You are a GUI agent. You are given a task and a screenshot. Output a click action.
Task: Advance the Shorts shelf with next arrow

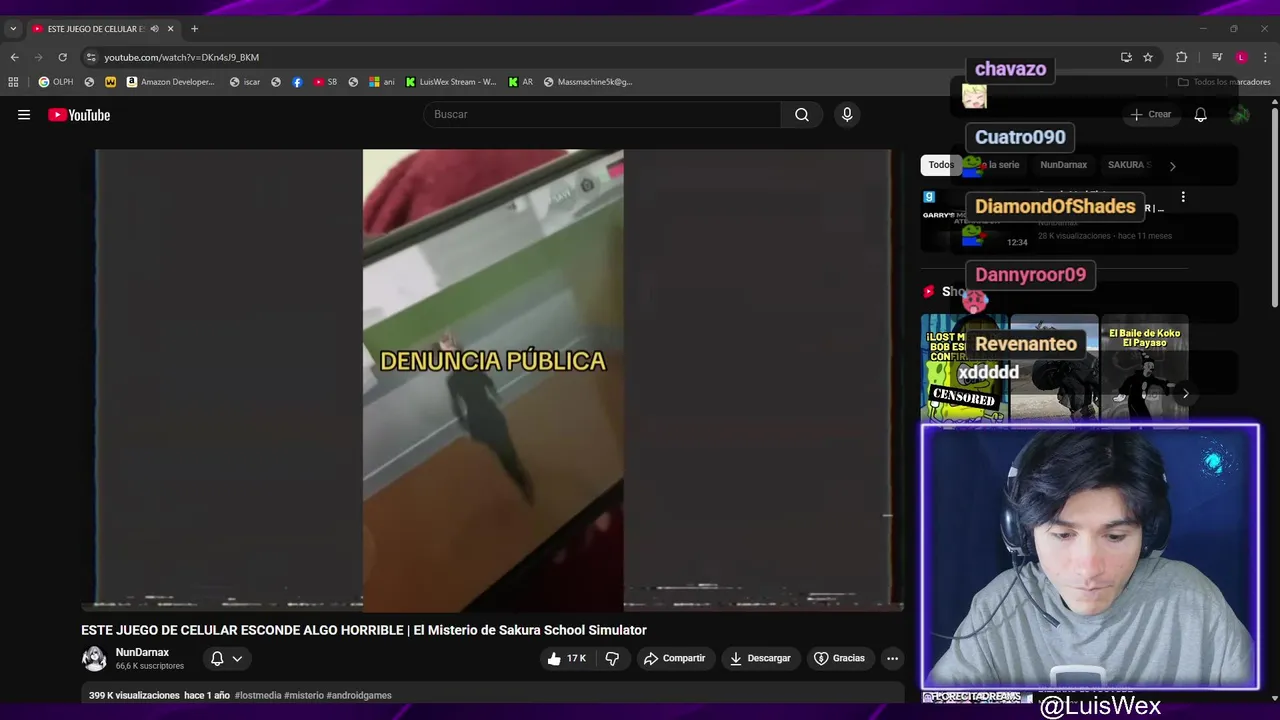(1185, 394)
